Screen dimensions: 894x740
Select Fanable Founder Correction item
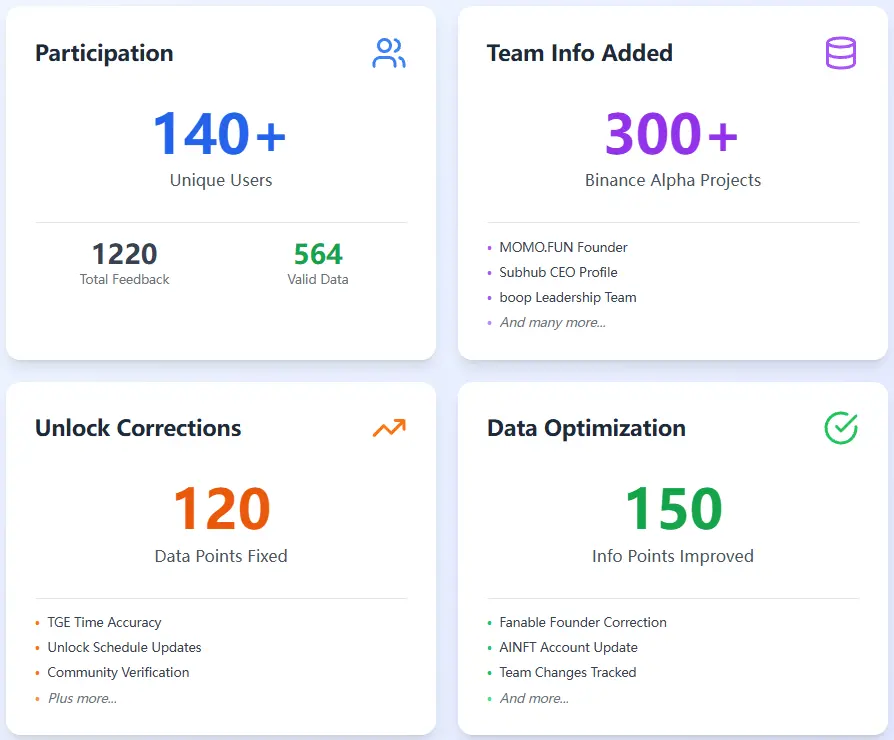tap(582, 622)
